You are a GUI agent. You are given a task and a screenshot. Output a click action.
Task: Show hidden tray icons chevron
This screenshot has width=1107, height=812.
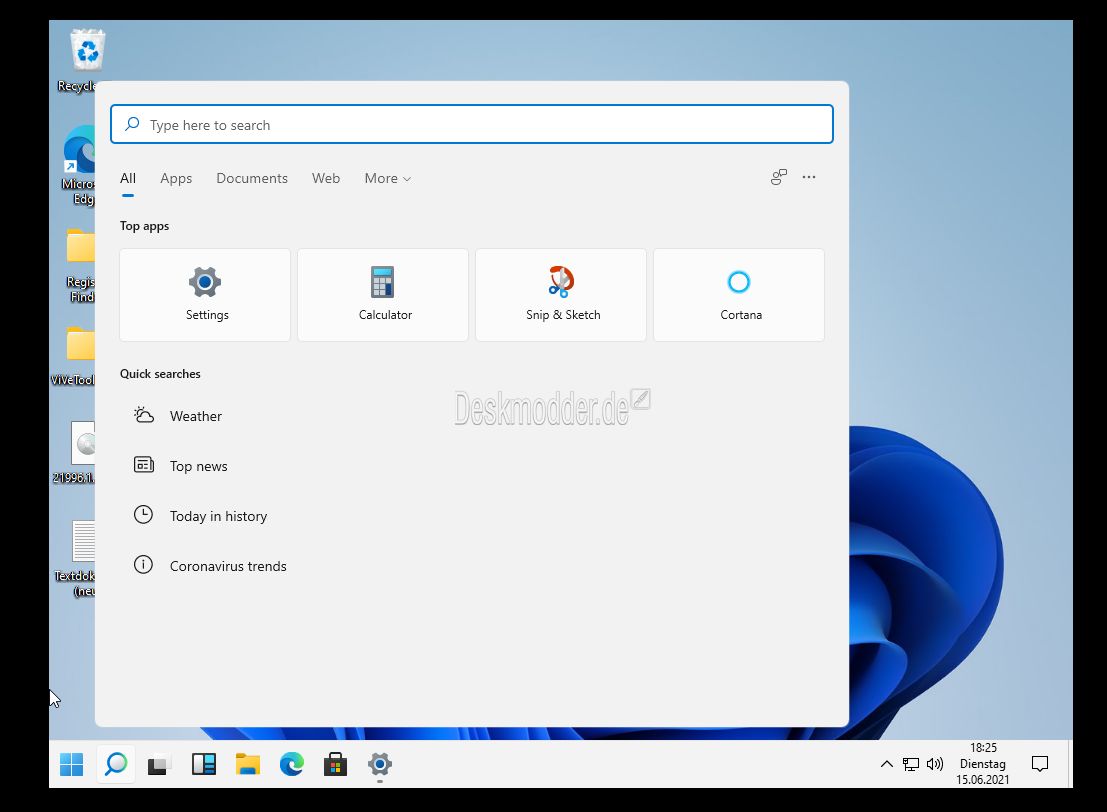(x=887, y=764)
